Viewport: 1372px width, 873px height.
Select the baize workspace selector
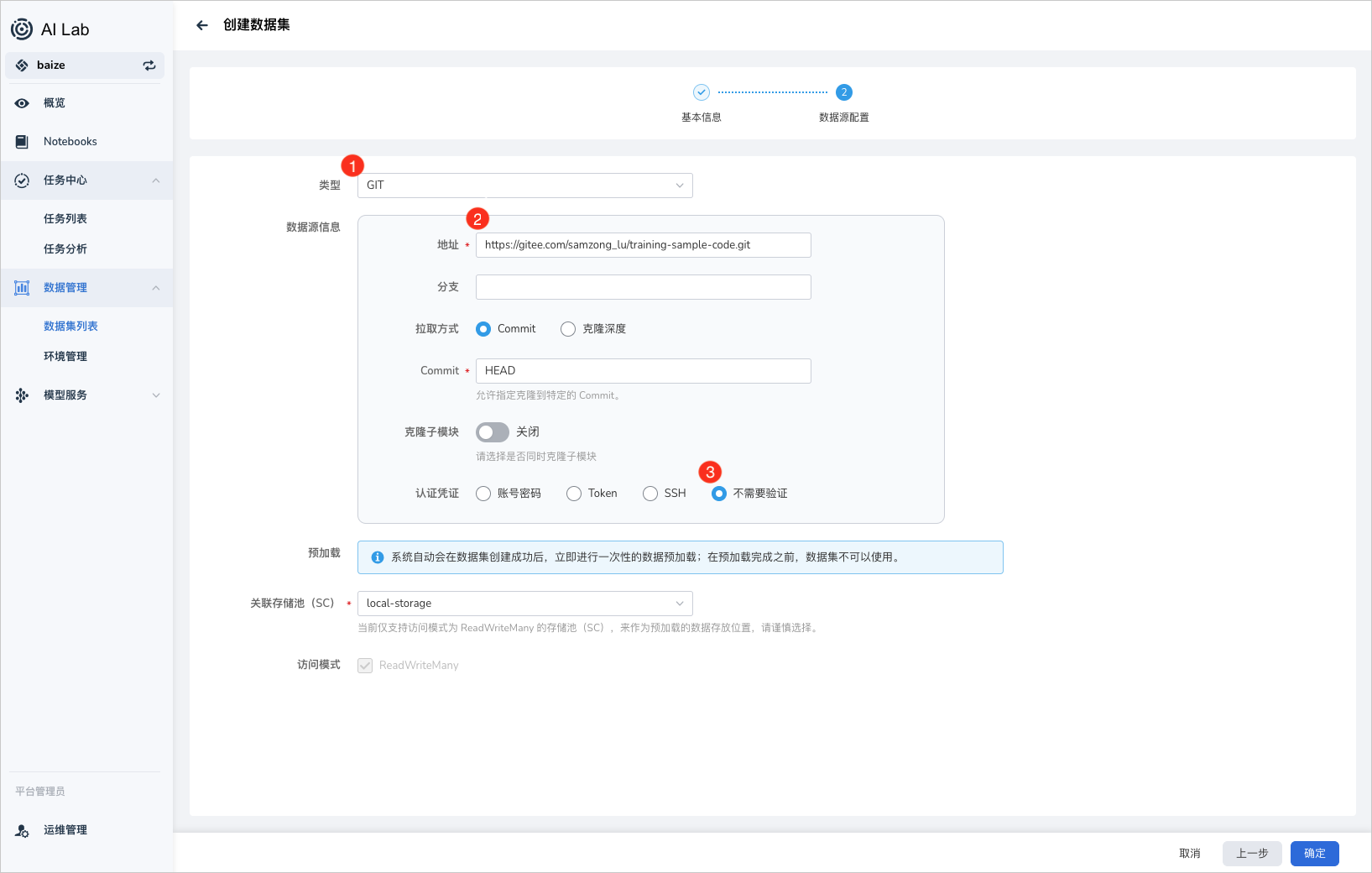point(85,65)
